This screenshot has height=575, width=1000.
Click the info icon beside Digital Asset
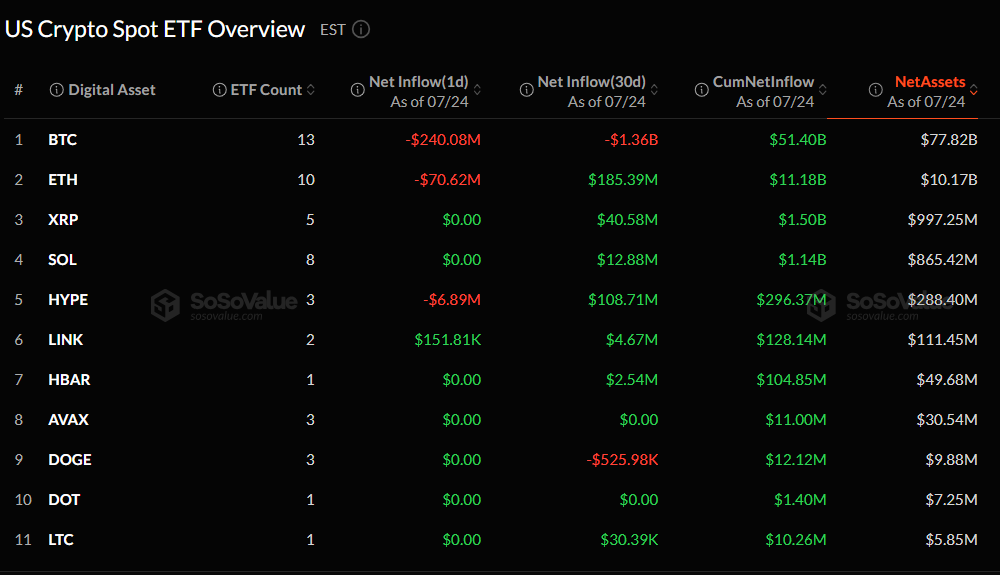pyautogui.click(x=56, y=90)
